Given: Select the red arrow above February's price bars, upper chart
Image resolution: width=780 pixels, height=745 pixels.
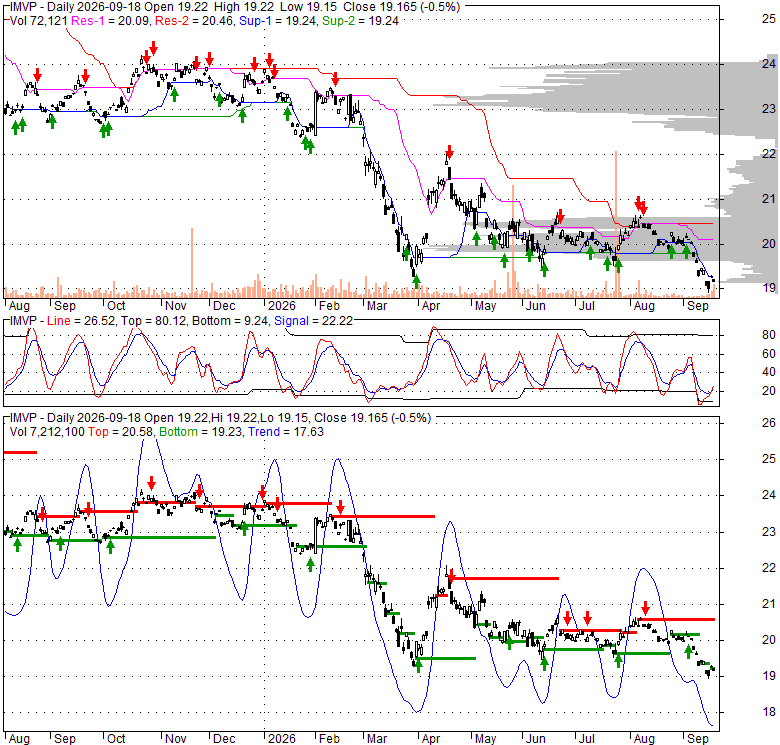Looking at the screenshot, I should click(335, 79).
